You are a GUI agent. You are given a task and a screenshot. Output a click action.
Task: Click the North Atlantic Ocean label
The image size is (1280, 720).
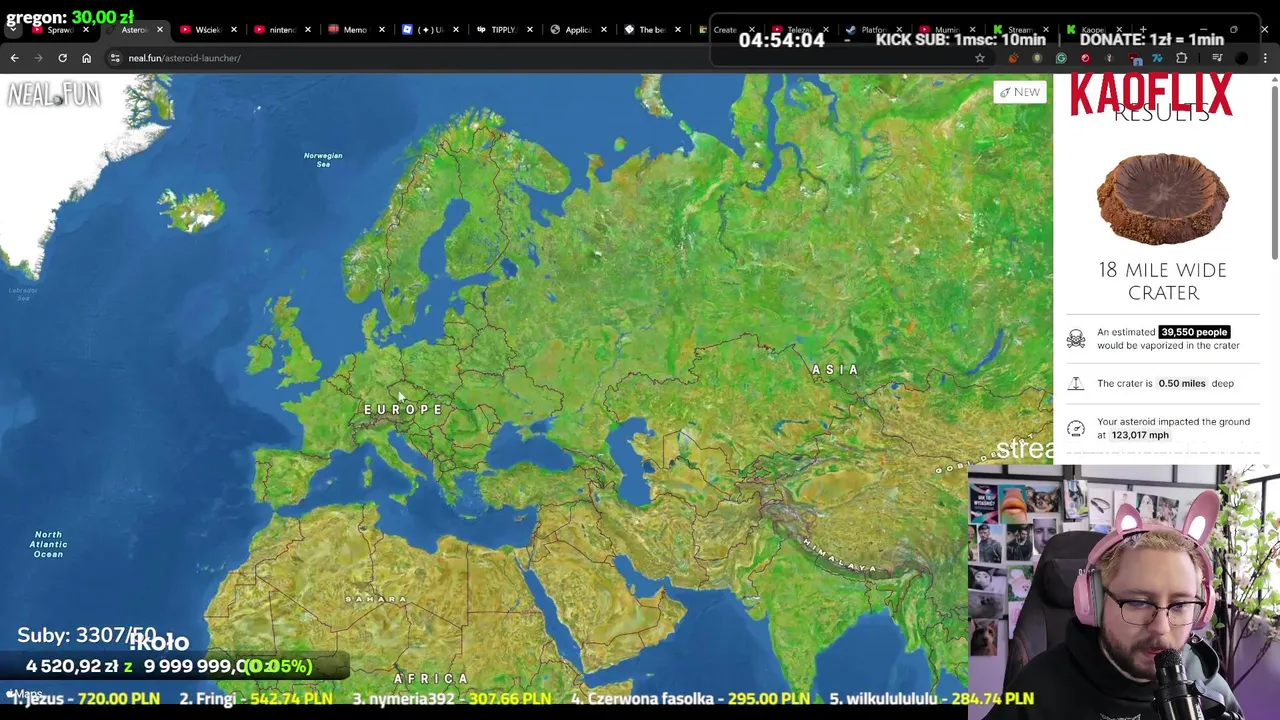coord(48,544)
